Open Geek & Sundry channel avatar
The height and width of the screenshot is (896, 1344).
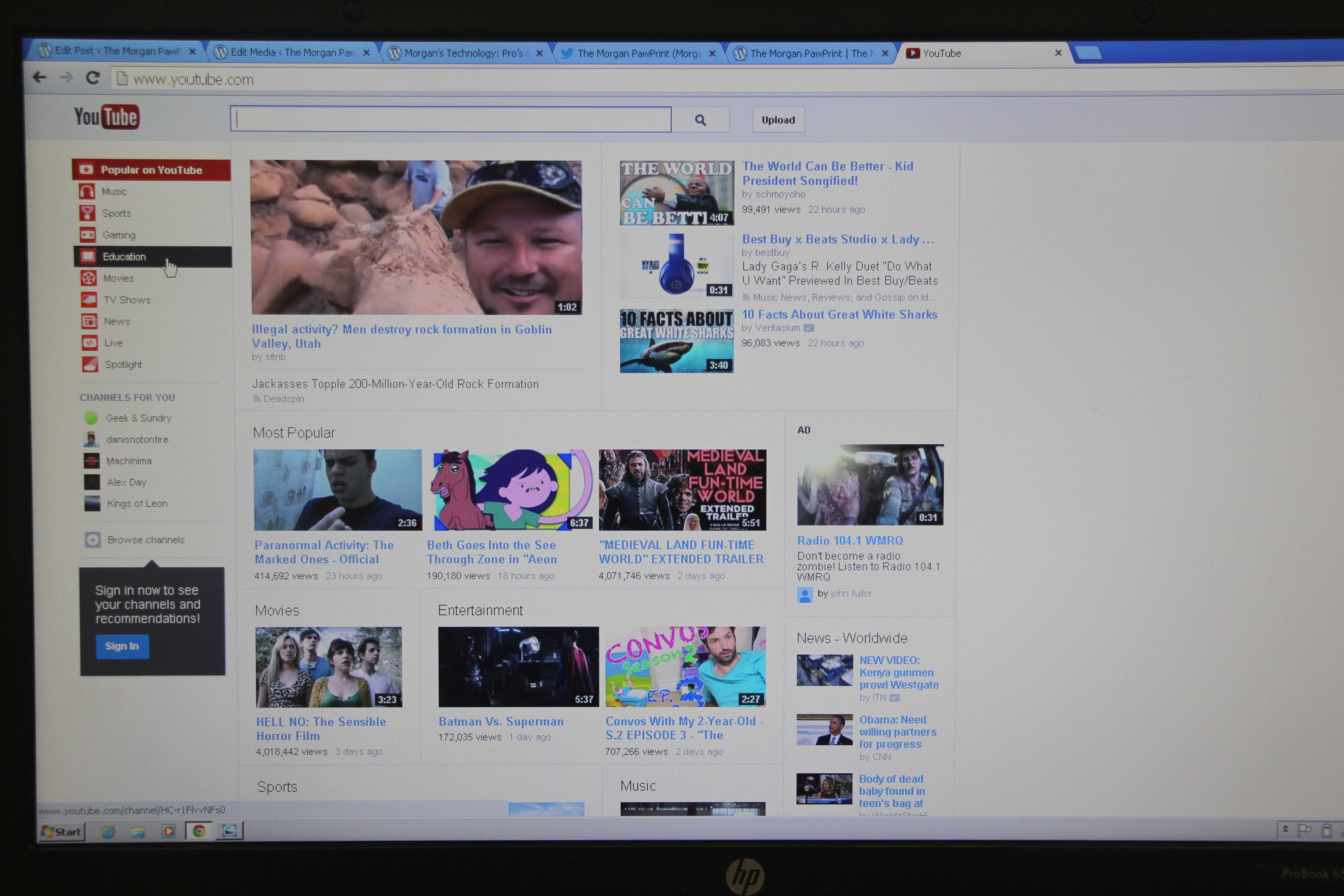(91, 418)
